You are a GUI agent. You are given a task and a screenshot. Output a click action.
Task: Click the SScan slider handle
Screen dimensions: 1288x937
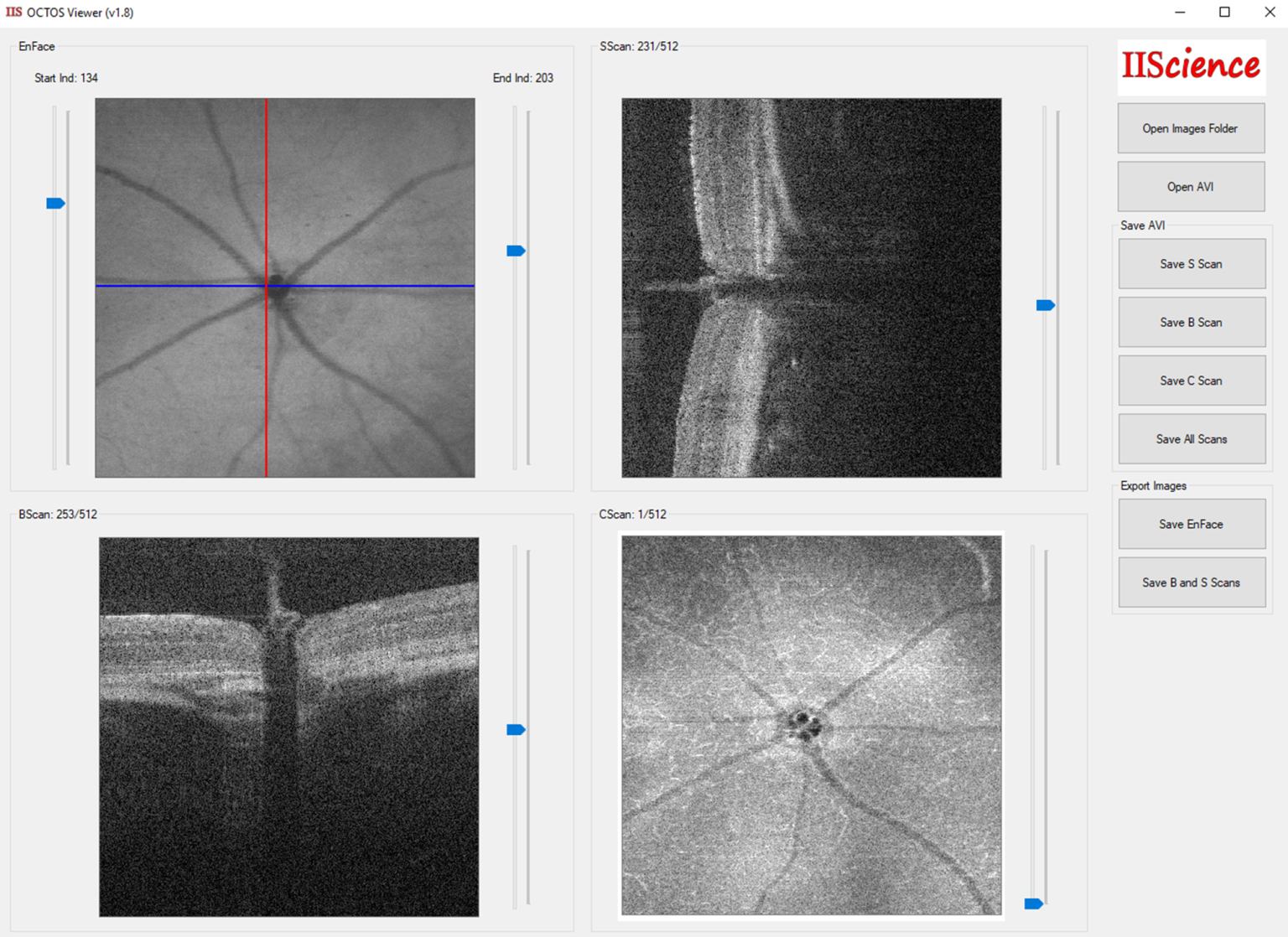pyautogui.click(x=1045, y=305)
